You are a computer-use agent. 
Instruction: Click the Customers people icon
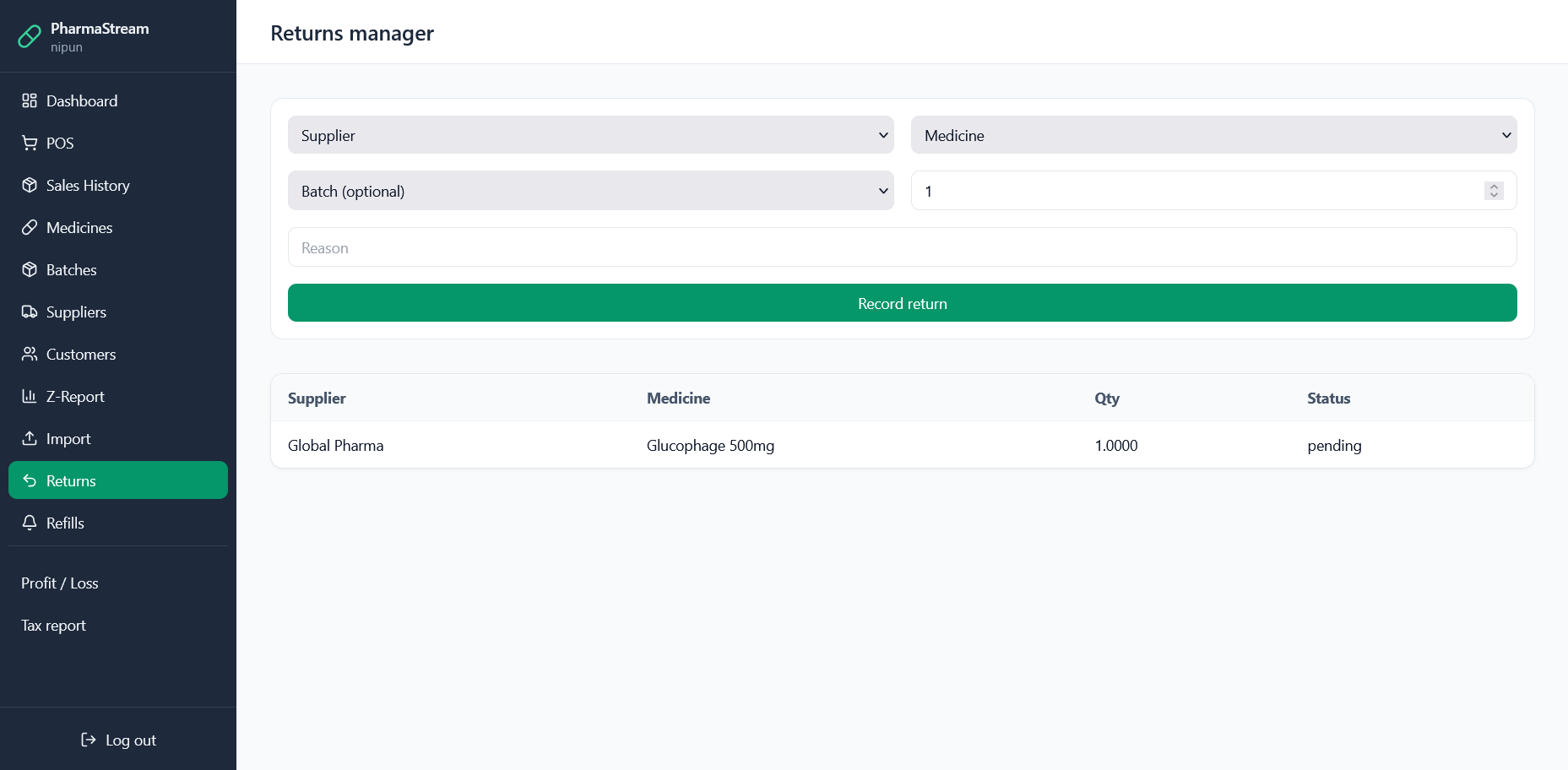coord(30,355)
